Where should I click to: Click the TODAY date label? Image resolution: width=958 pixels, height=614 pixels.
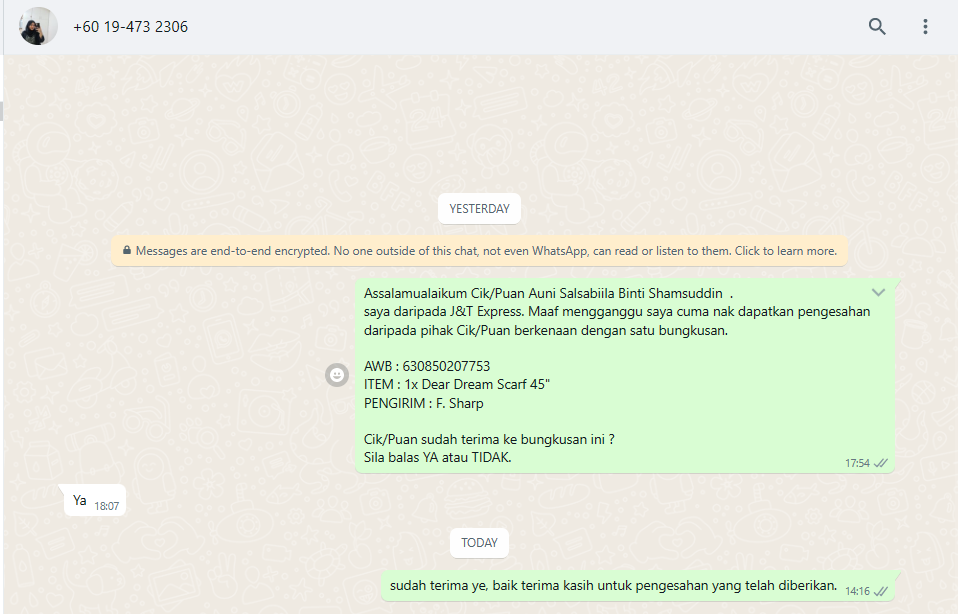479,543
